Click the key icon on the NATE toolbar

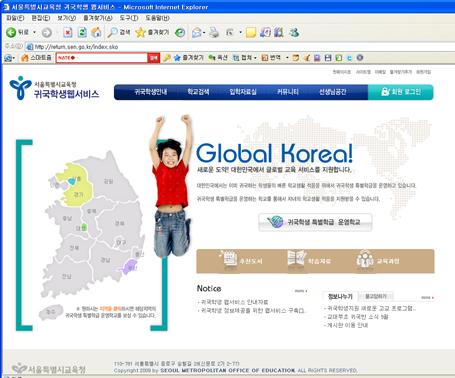(x=167, y=58)
